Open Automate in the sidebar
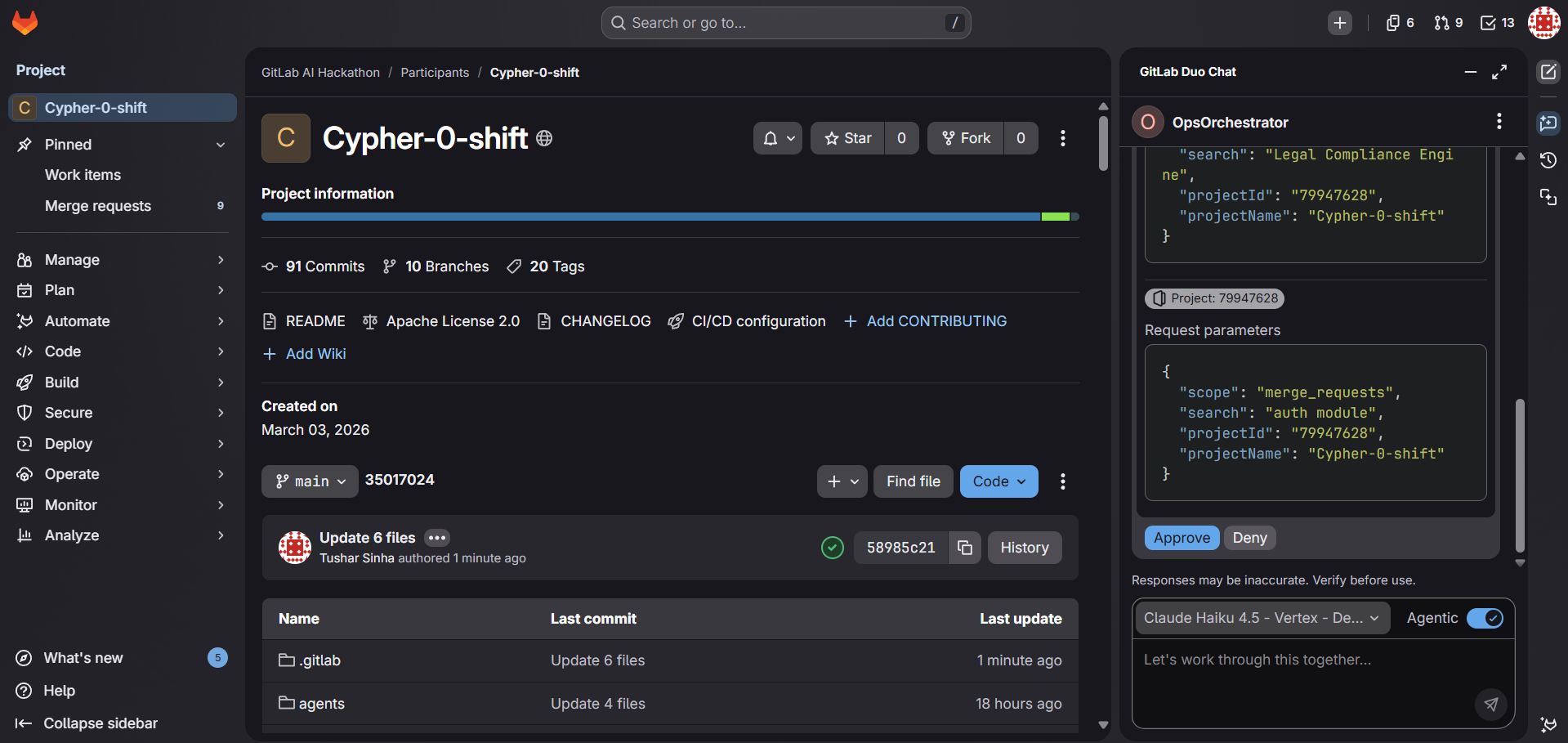Image resolution: width=1568 pixels, height=743 pixels. tap(123, 321)
